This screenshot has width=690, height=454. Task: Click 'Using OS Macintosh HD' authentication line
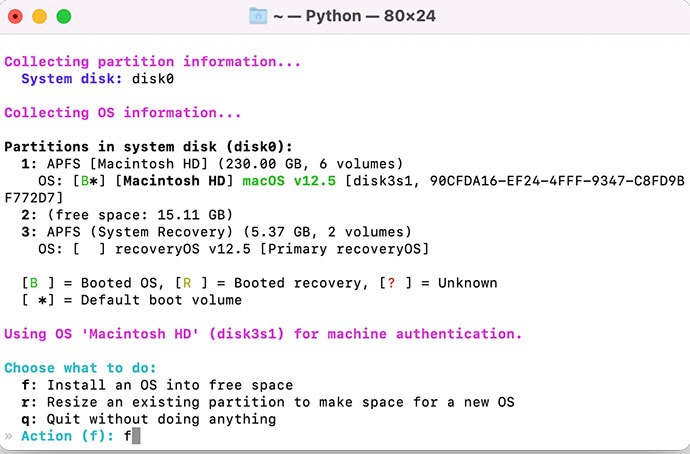(263, 334)
